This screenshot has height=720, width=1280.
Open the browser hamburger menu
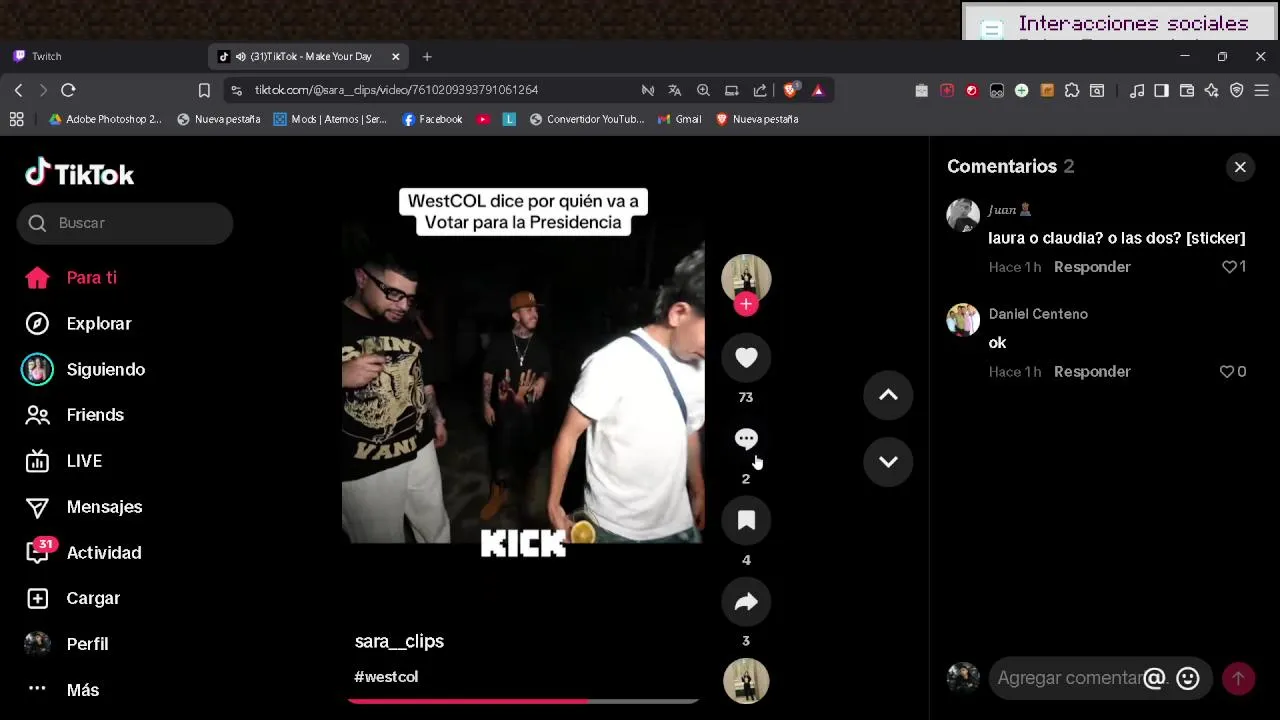click(1262, 90)
